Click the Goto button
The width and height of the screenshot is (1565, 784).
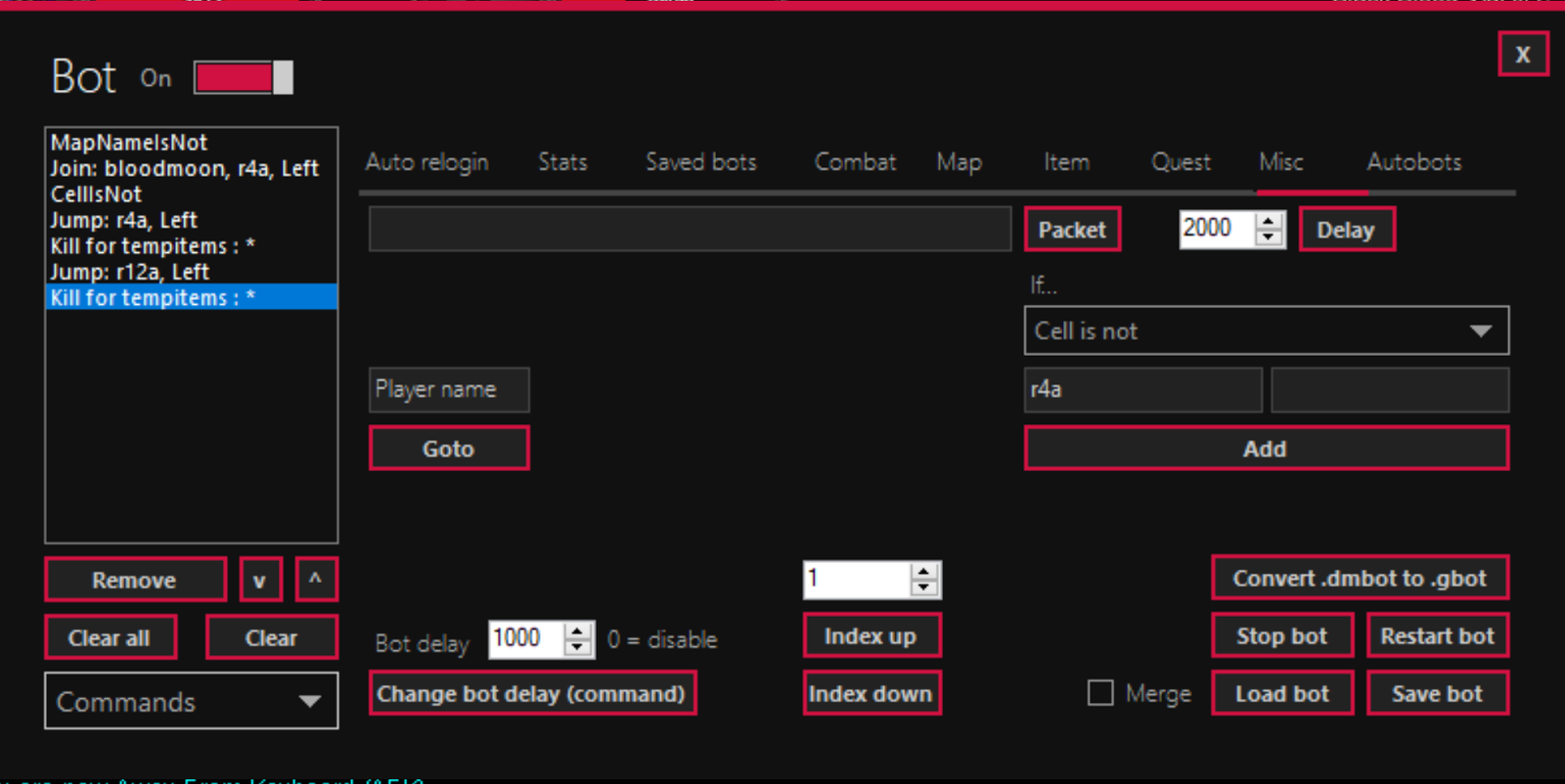click(449, 449)
